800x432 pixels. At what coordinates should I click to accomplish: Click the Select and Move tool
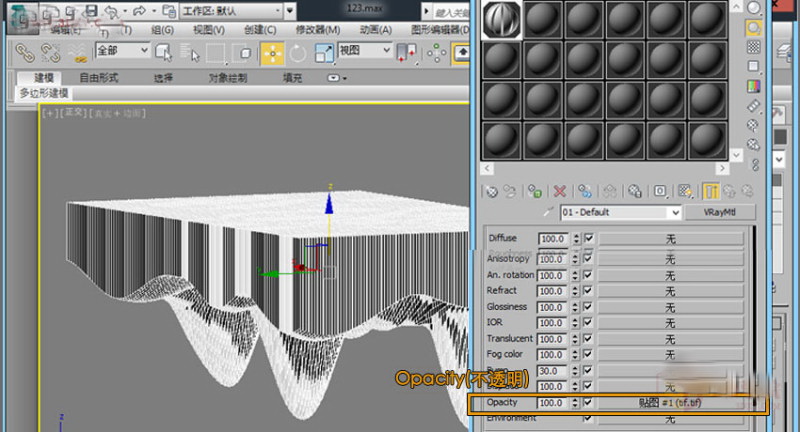pos(270,52)
